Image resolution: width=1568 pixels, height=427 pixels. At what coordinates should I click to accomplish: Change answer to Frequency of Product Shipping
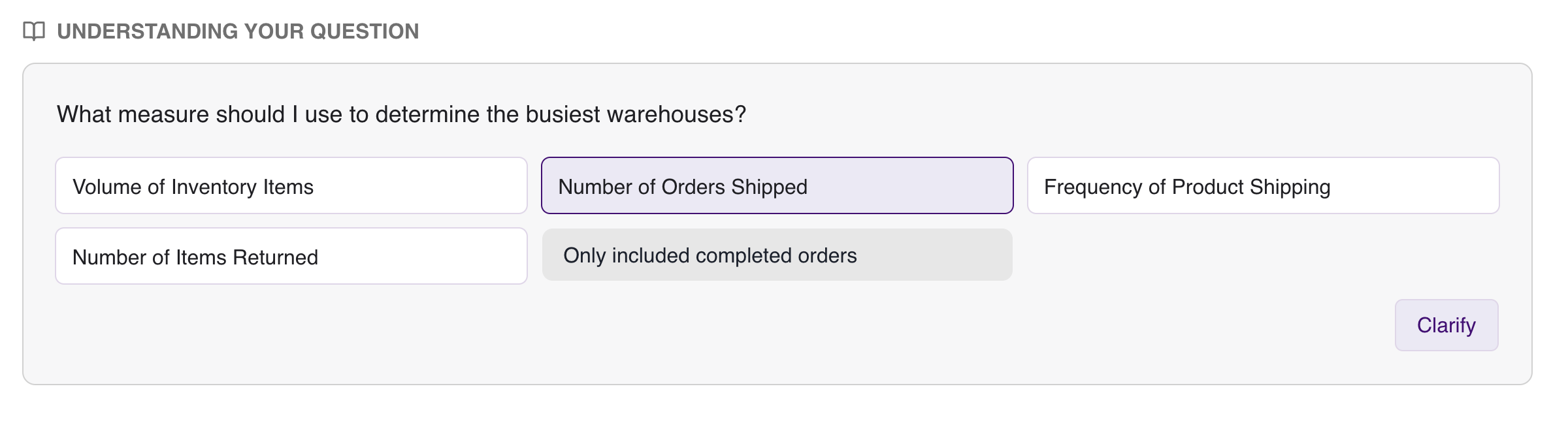1264,185
